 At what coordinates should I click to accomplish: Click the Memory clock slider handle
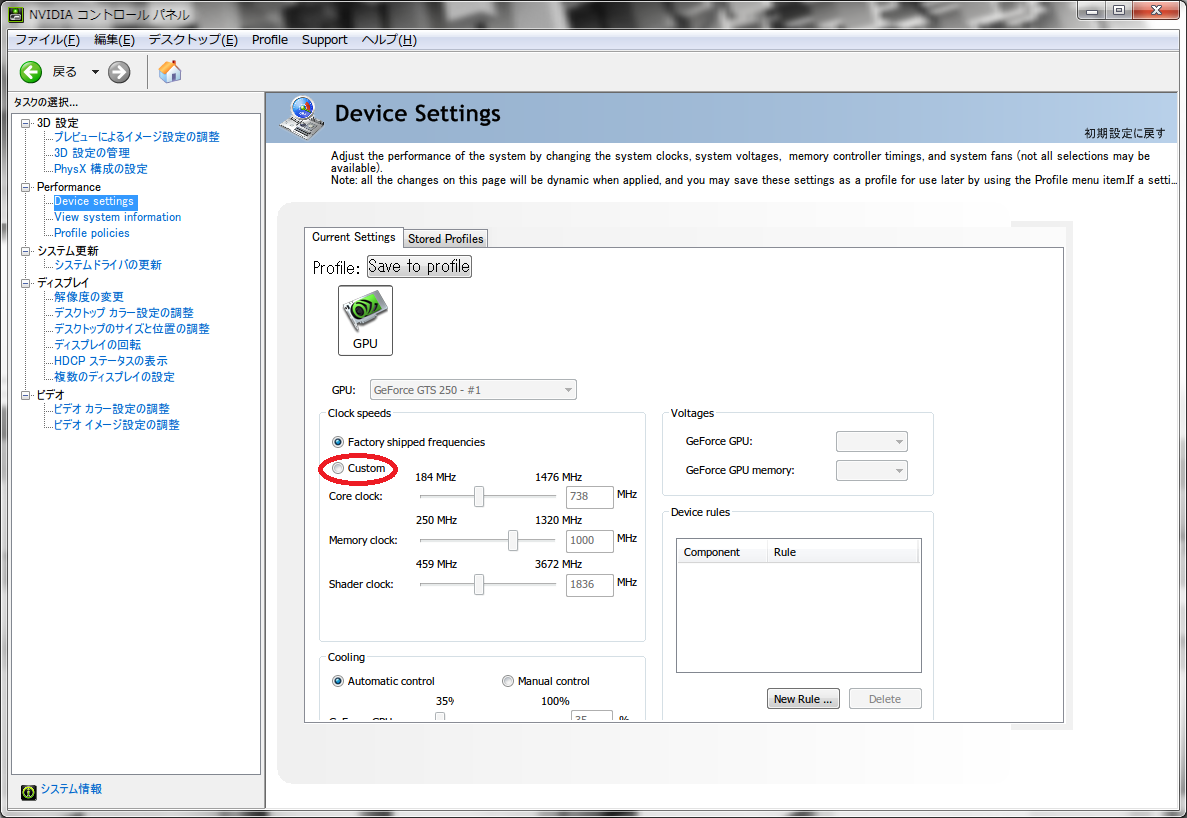(x=512, y=540)
